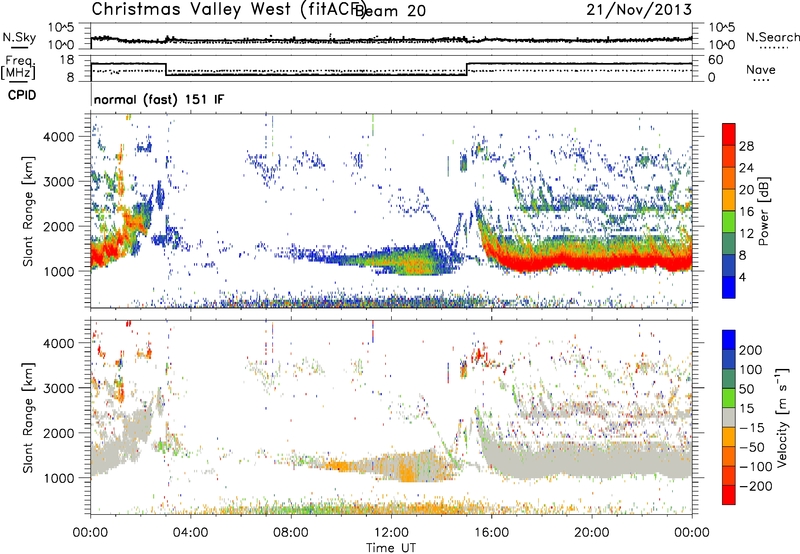This screenshot has height=554, width=800.
Task: Click Velocity colorbar segment between -15 and -50
Action: coord(729,437)
